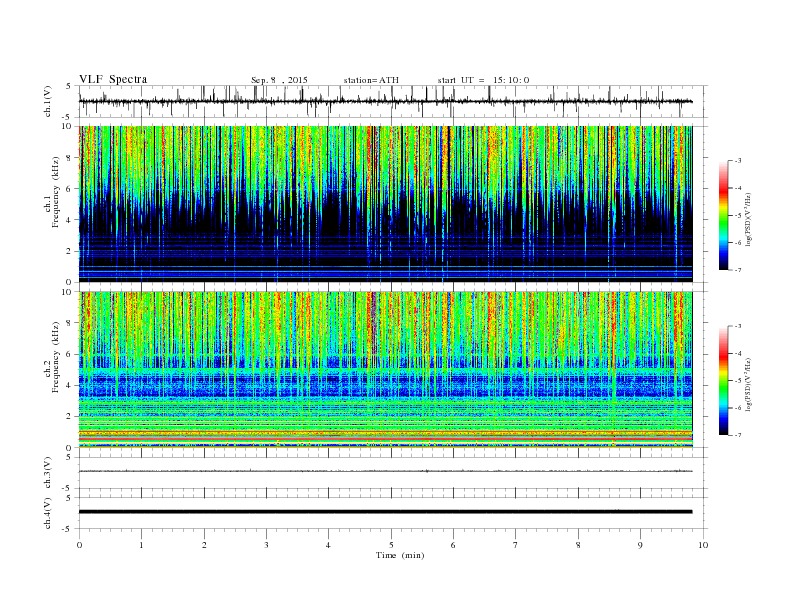
Task: Click the "2" kHz tick on ch.1 frequency axis
Action: tap(69, 251)
